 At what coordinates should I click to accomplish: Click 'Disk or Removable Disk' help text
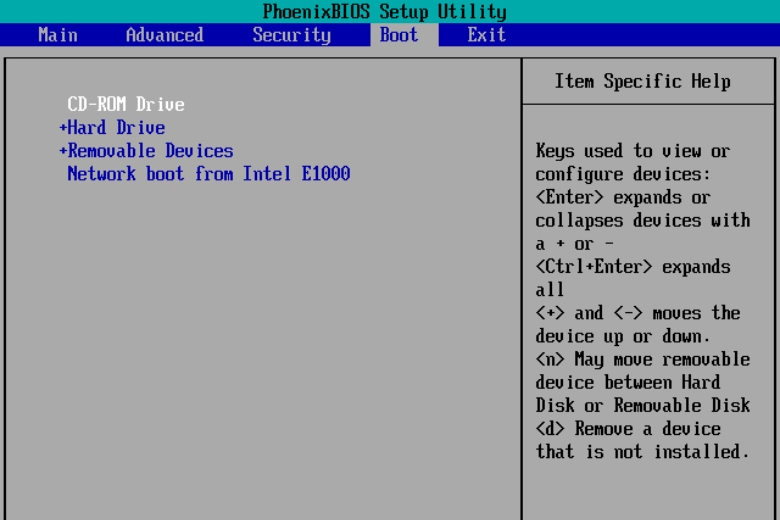643,406
